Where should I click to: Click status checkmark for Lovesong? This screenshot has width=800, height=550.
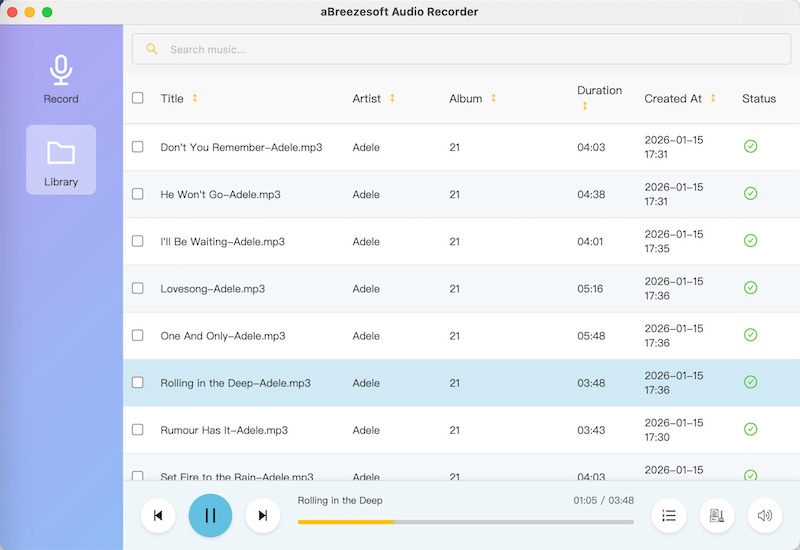(x=751, y=288)
